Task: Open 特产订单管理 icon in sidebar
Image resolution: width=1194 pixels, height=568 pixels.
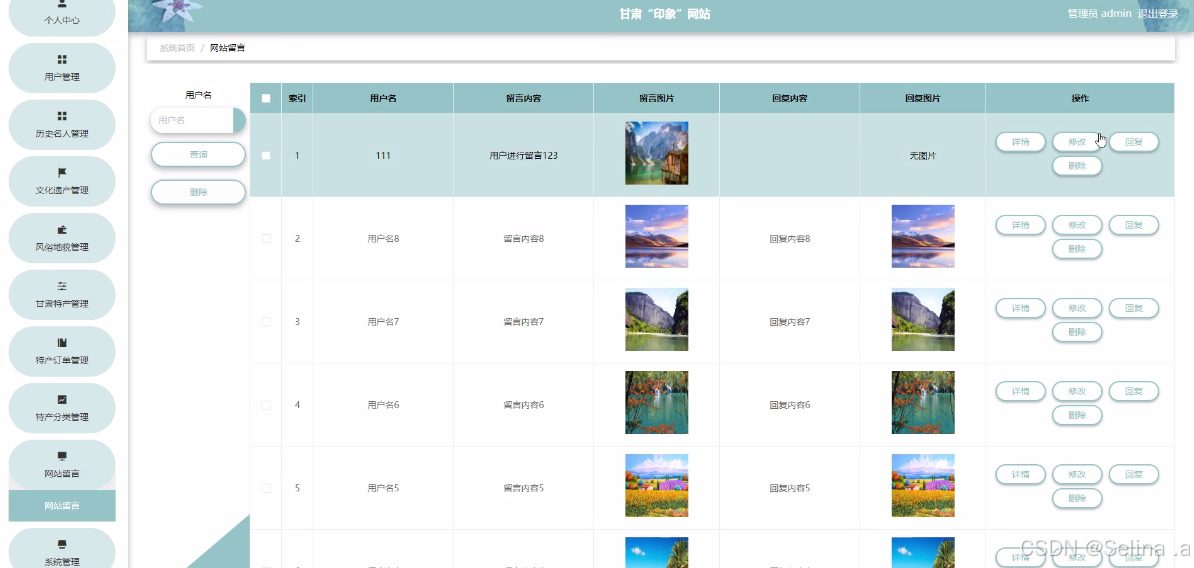Action: point(62,343)
